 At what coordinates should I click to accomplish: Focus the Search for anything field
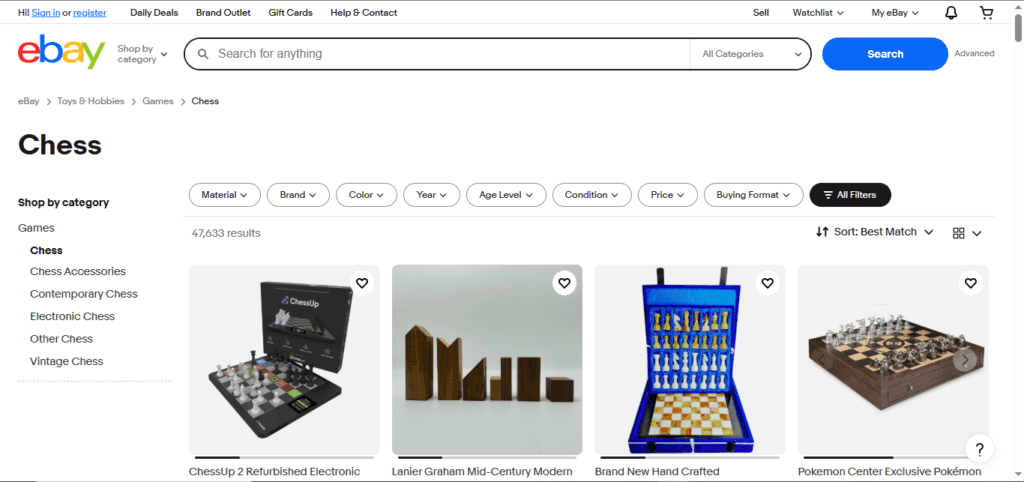(x=440, y=54)
